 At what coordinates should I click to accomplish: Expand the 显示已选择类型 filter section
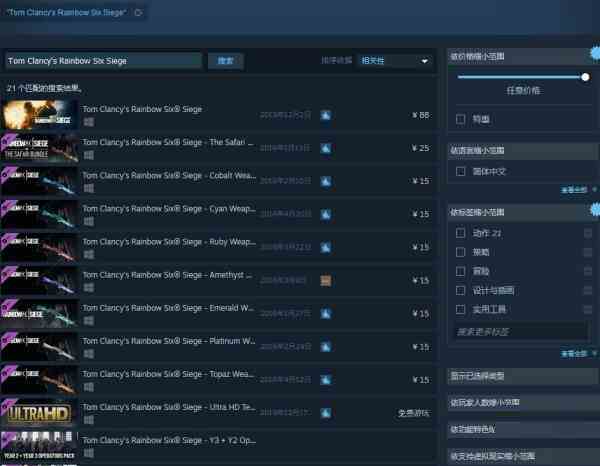pyautogui.click(x=523, y=376)
